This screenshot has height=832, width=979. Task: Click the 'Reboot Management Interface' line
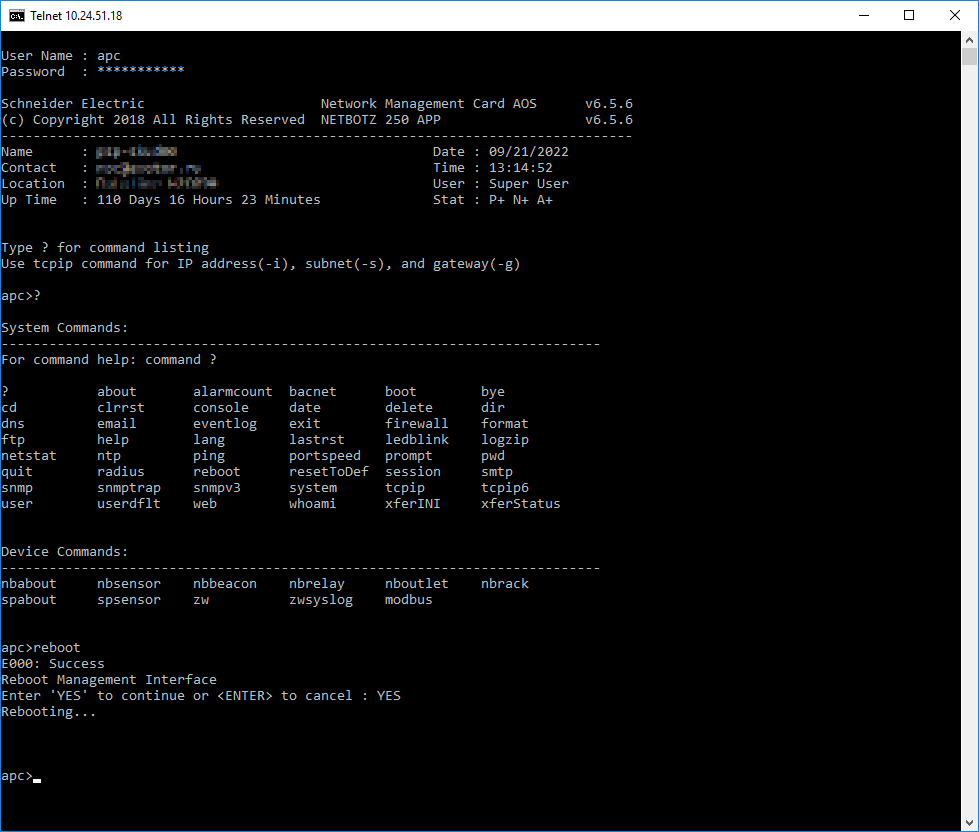click(x=109, y=679)
